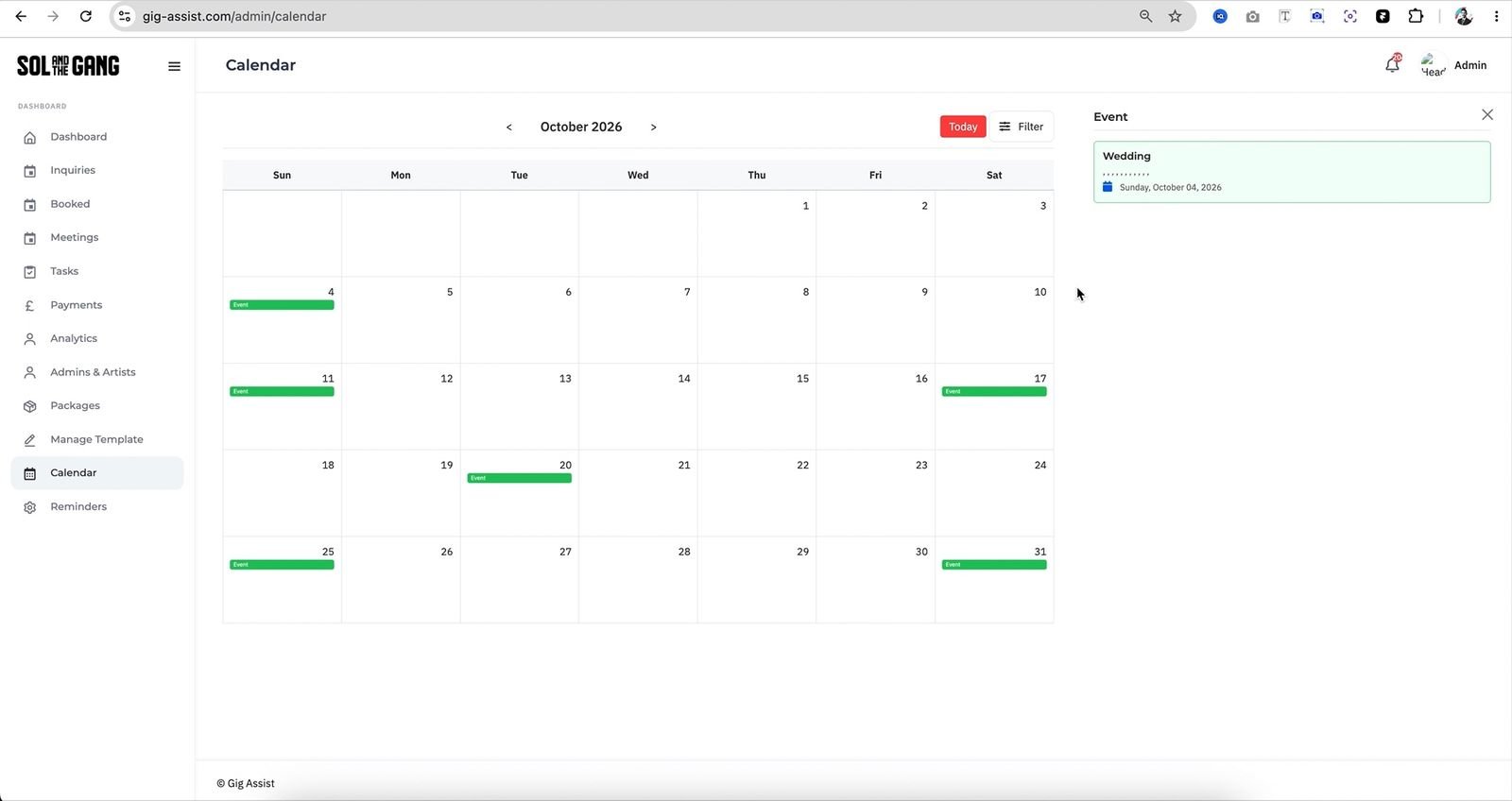The image size is (1512, 801).
Task: Toggle the sidebar hamburger menu
Action: point(174,66)
